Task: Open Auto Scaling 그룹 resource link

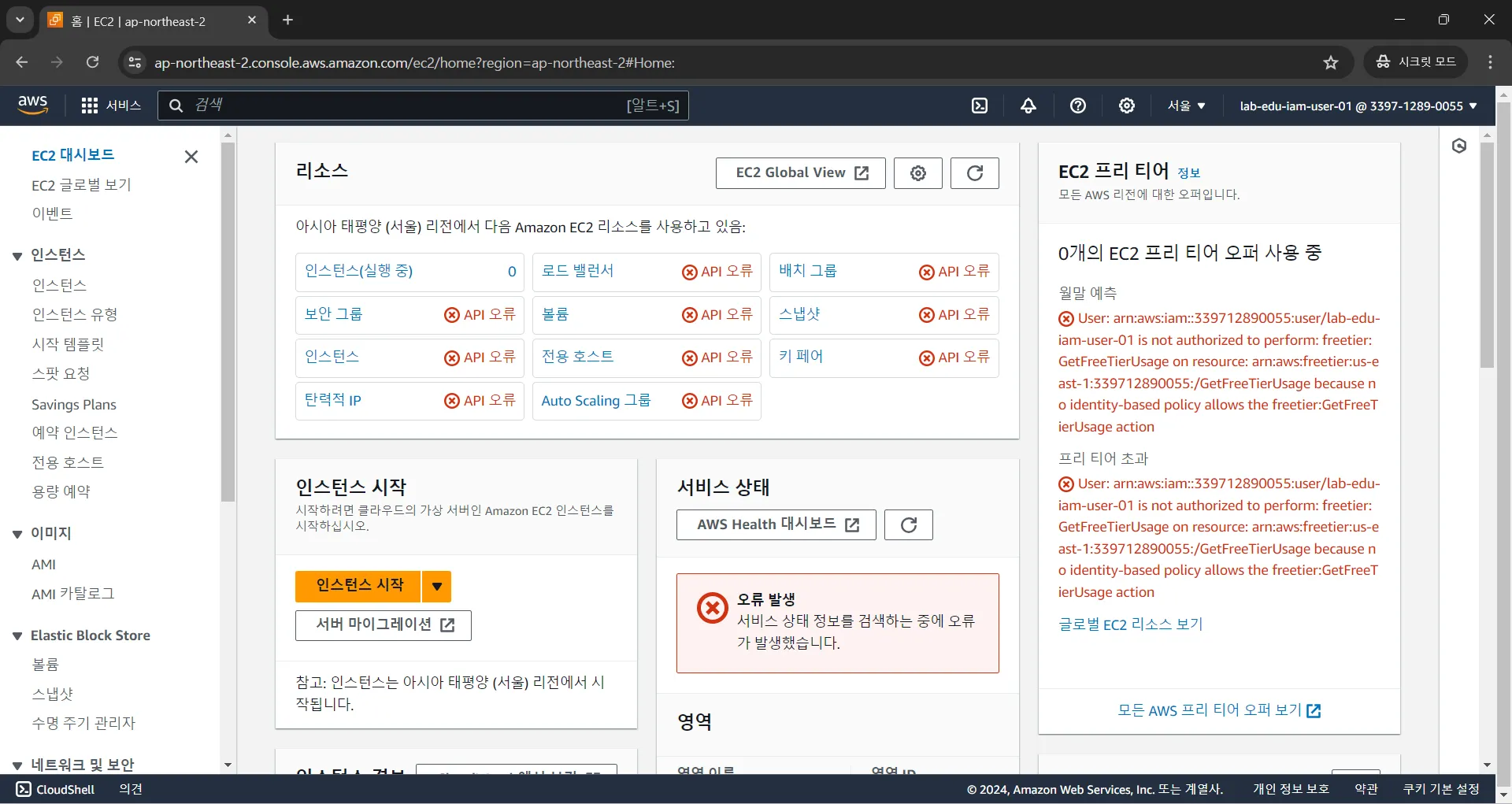Action: pos(596,400)
